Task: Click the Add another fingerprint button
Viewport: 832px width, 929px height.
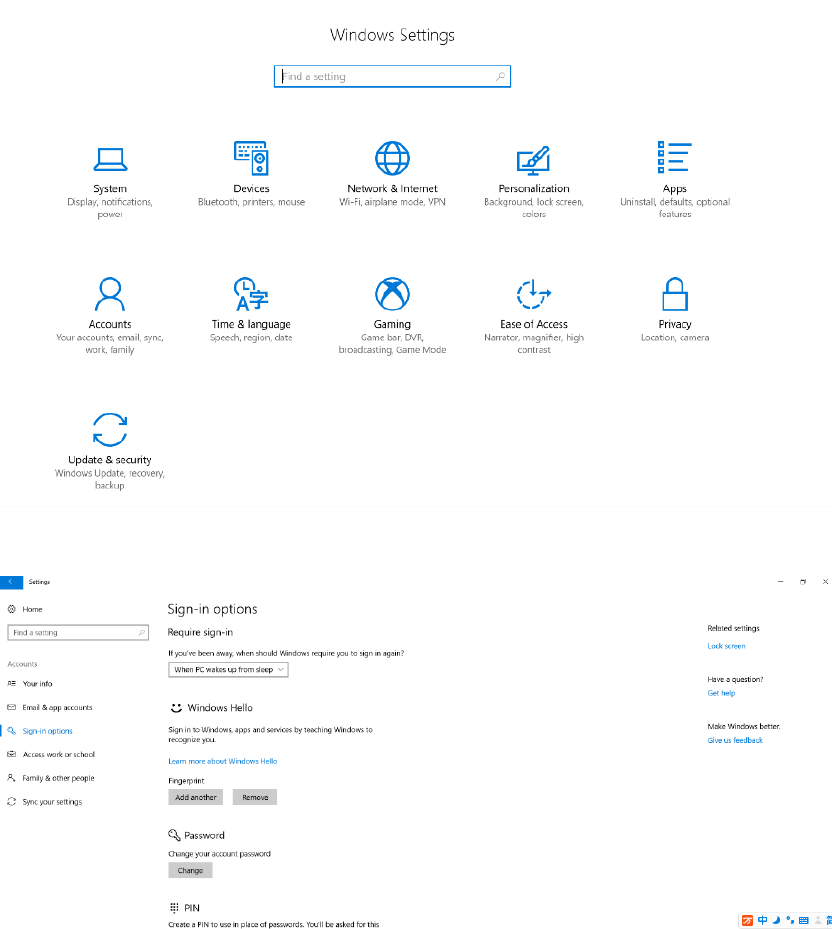Action: coord(196,797)
